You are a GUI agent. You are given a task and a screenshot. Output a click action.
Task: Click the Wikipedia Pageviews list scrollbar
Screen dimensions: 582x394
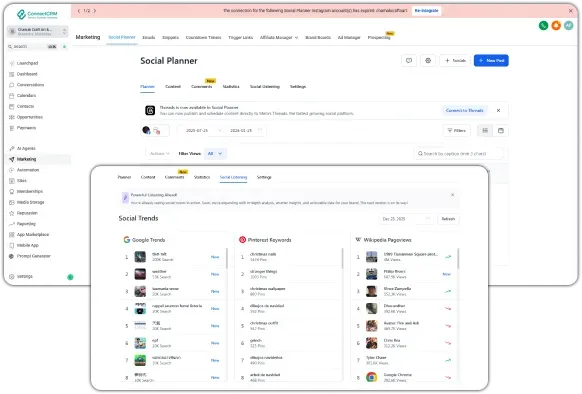[458, 258]
